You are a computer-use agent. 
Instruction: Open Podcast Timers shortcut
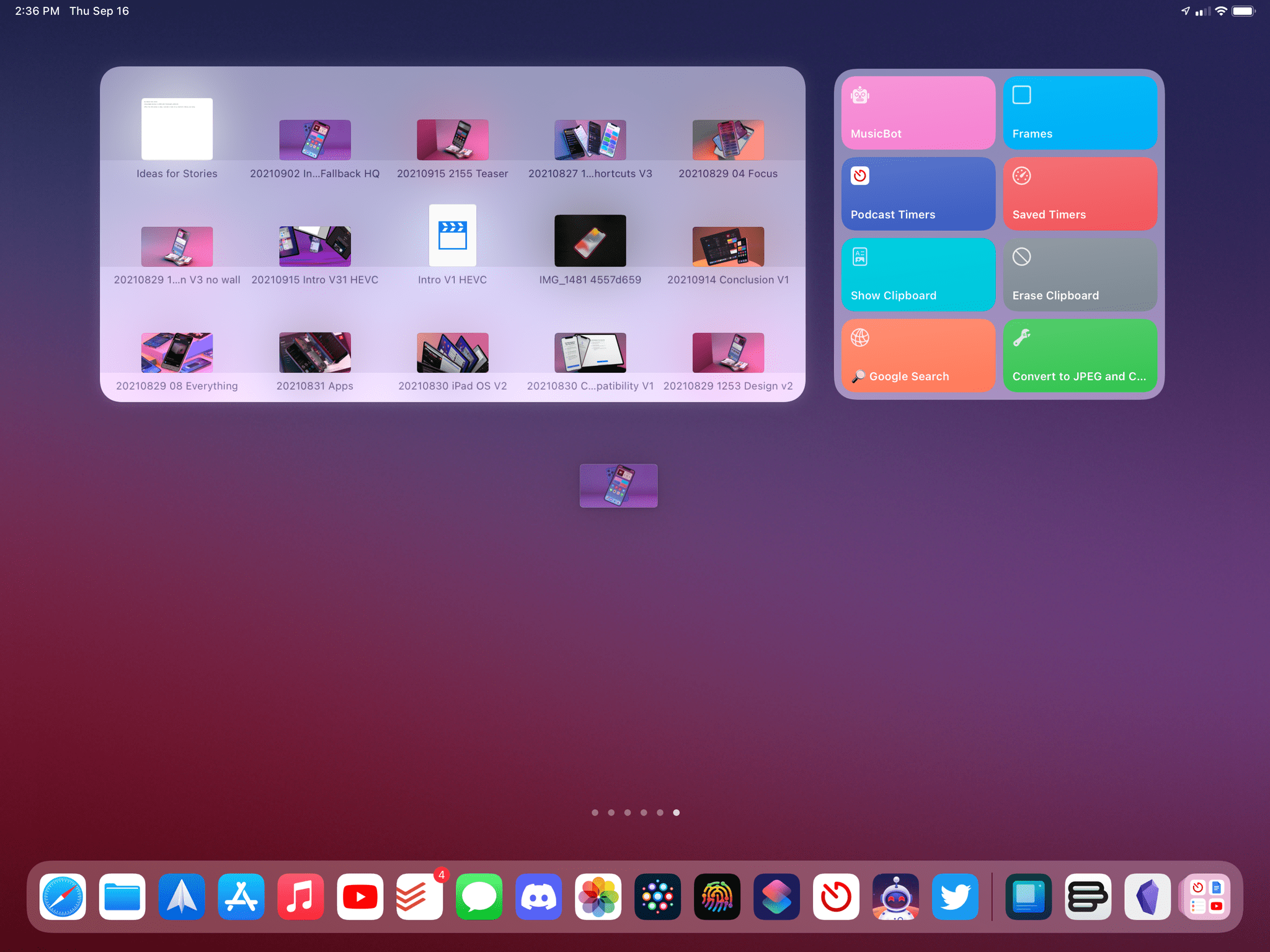[x=917, y=192]
